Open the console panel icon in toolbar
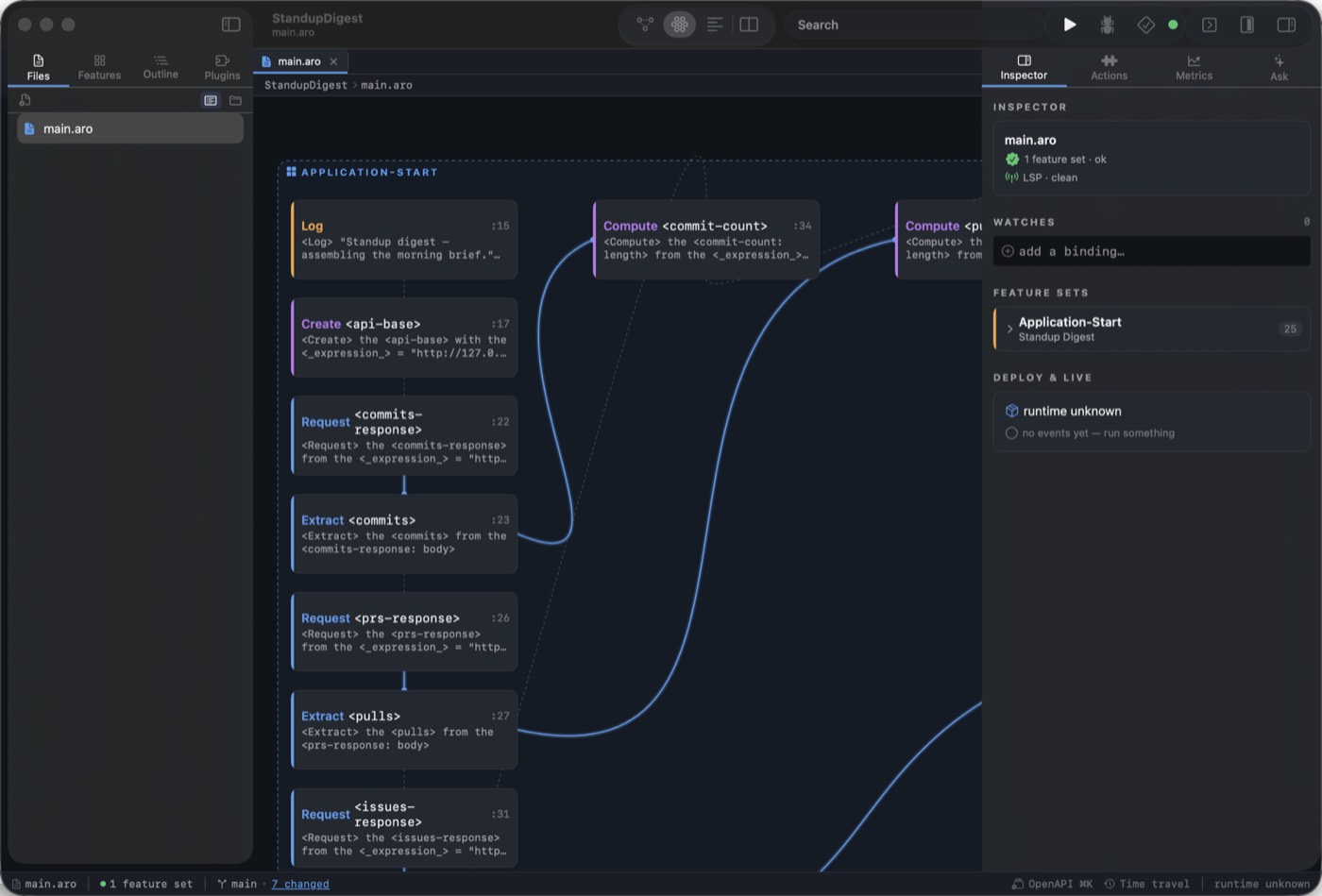This screenshot has width=1322, height=896. [1209, 25]
